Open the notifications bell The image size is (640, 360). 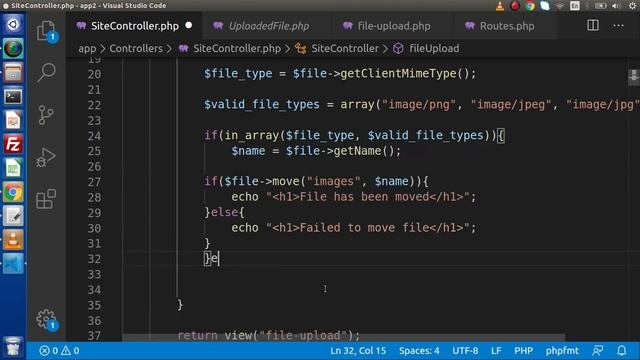click(622, 351)
